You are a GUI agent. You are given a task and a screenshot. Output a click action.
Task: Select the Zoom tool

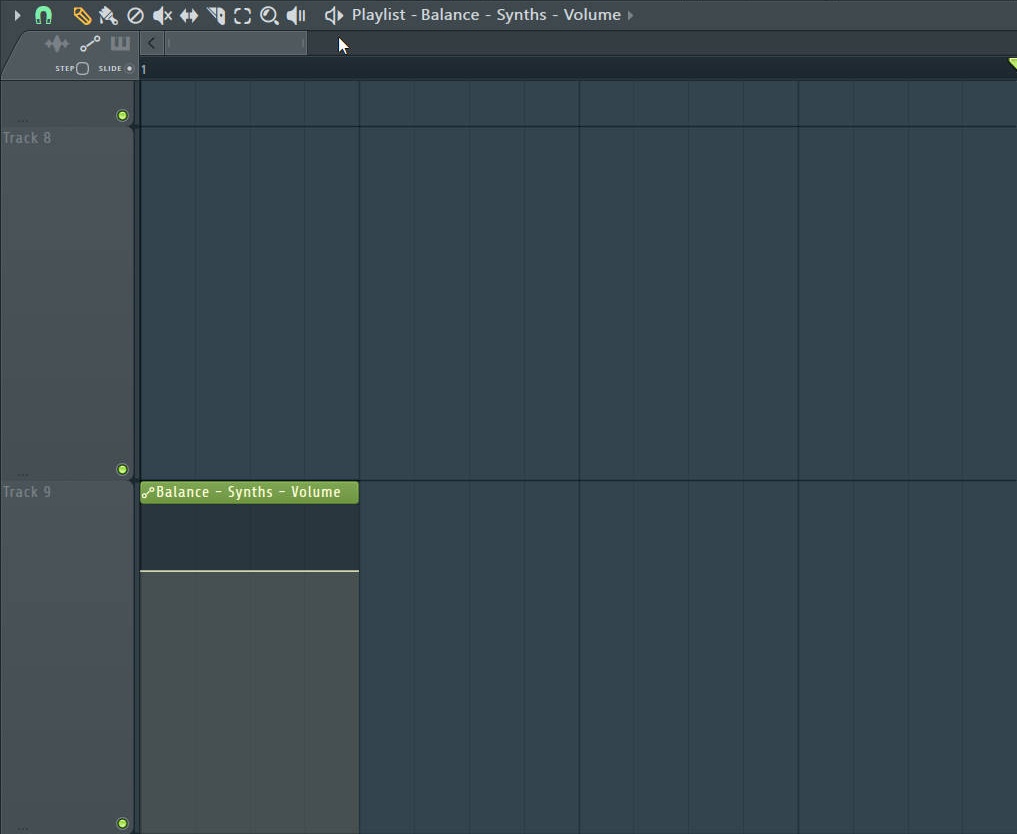tap(269, 15)
